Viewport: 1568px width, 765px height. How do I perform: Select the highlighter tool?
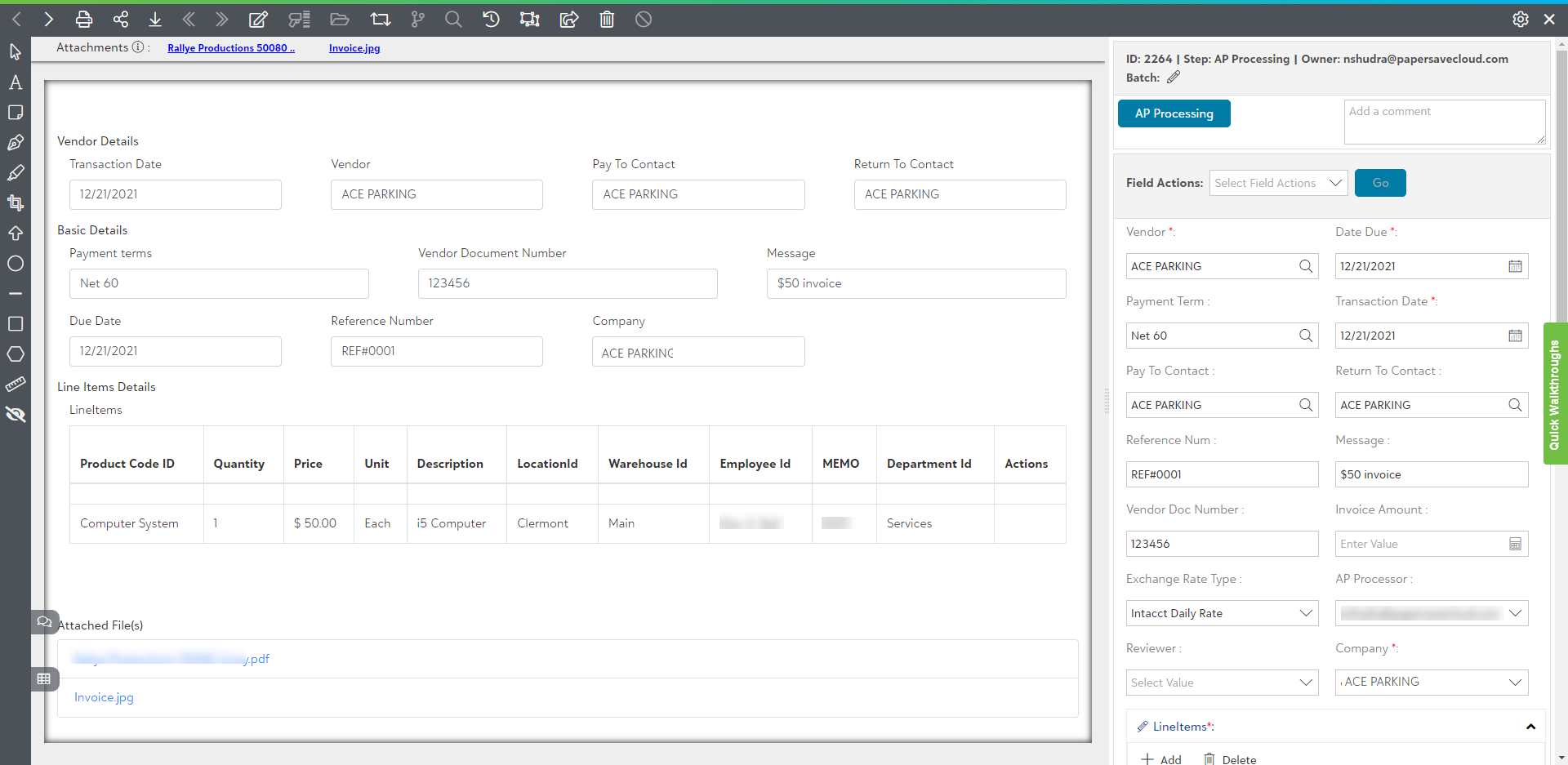coord(16,173)
